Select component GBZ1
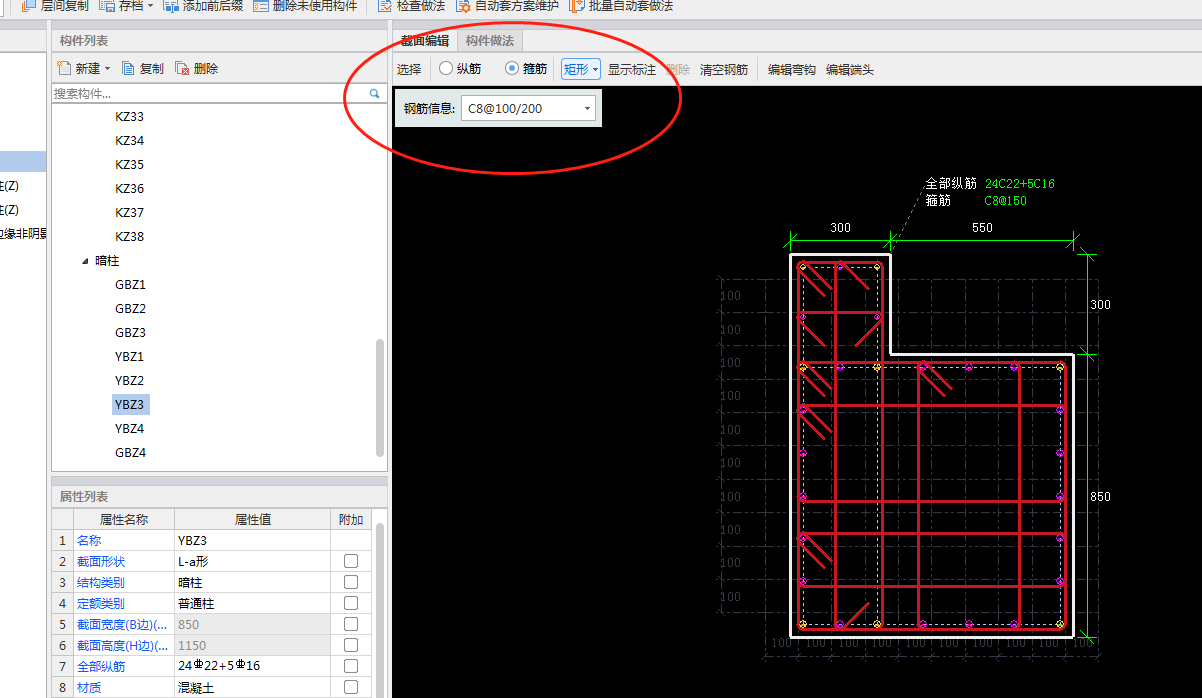 point(130,285)
